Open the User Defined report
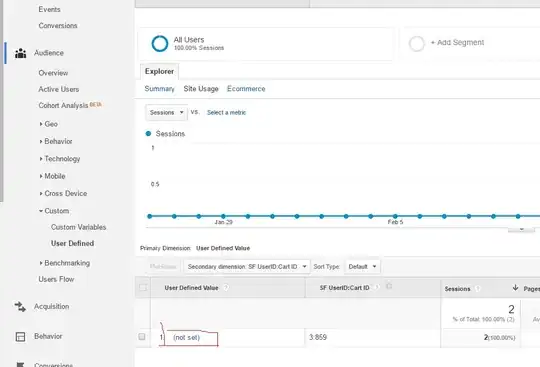The image size is (540, 367). click(73, 243)
